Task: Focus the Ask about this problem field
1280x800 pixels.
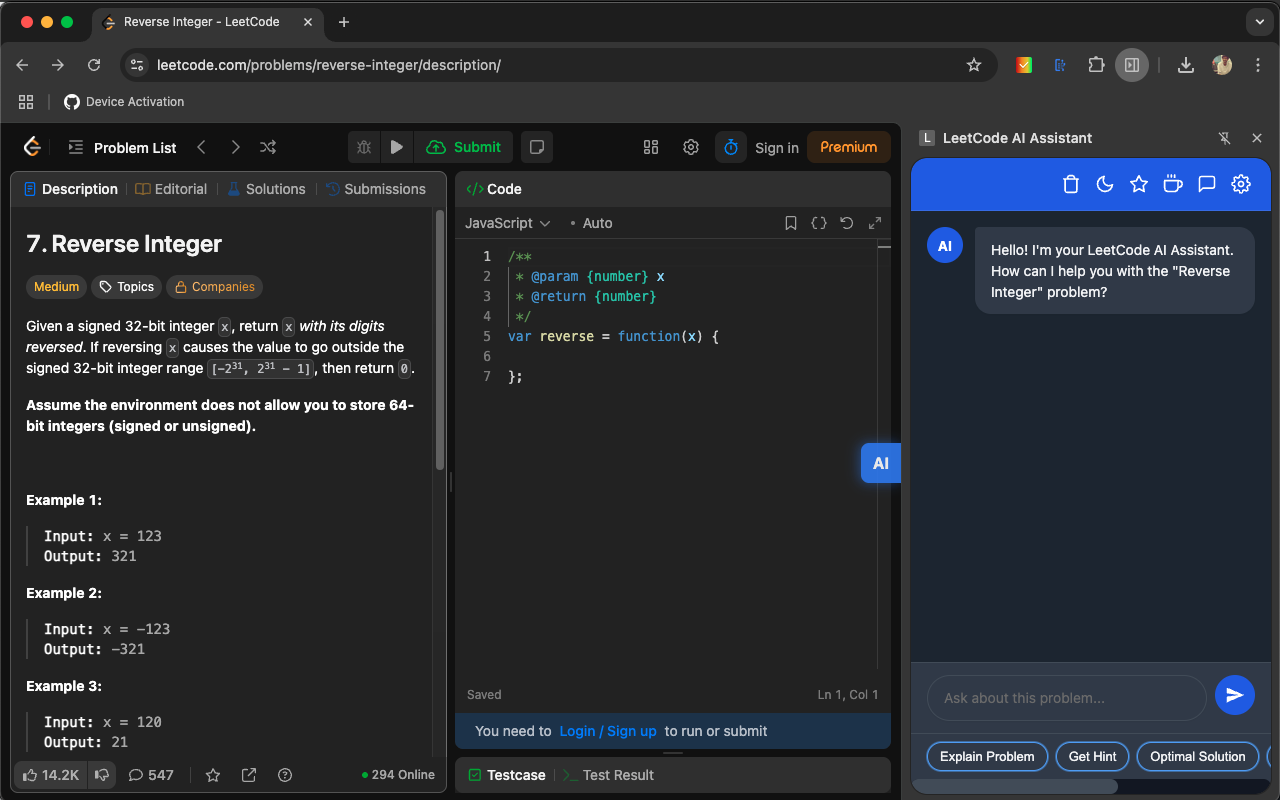Action: 1067,698
